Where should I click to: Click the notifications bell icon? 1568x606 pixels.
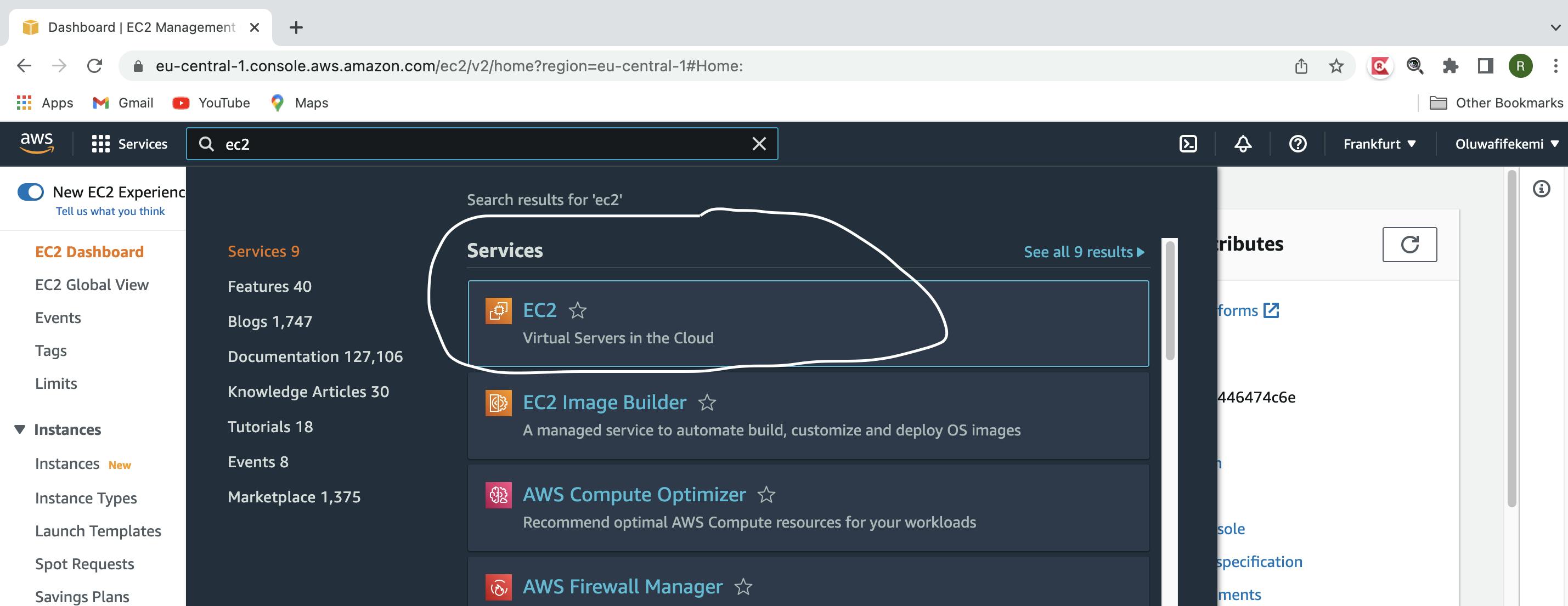click(1243, 144)
